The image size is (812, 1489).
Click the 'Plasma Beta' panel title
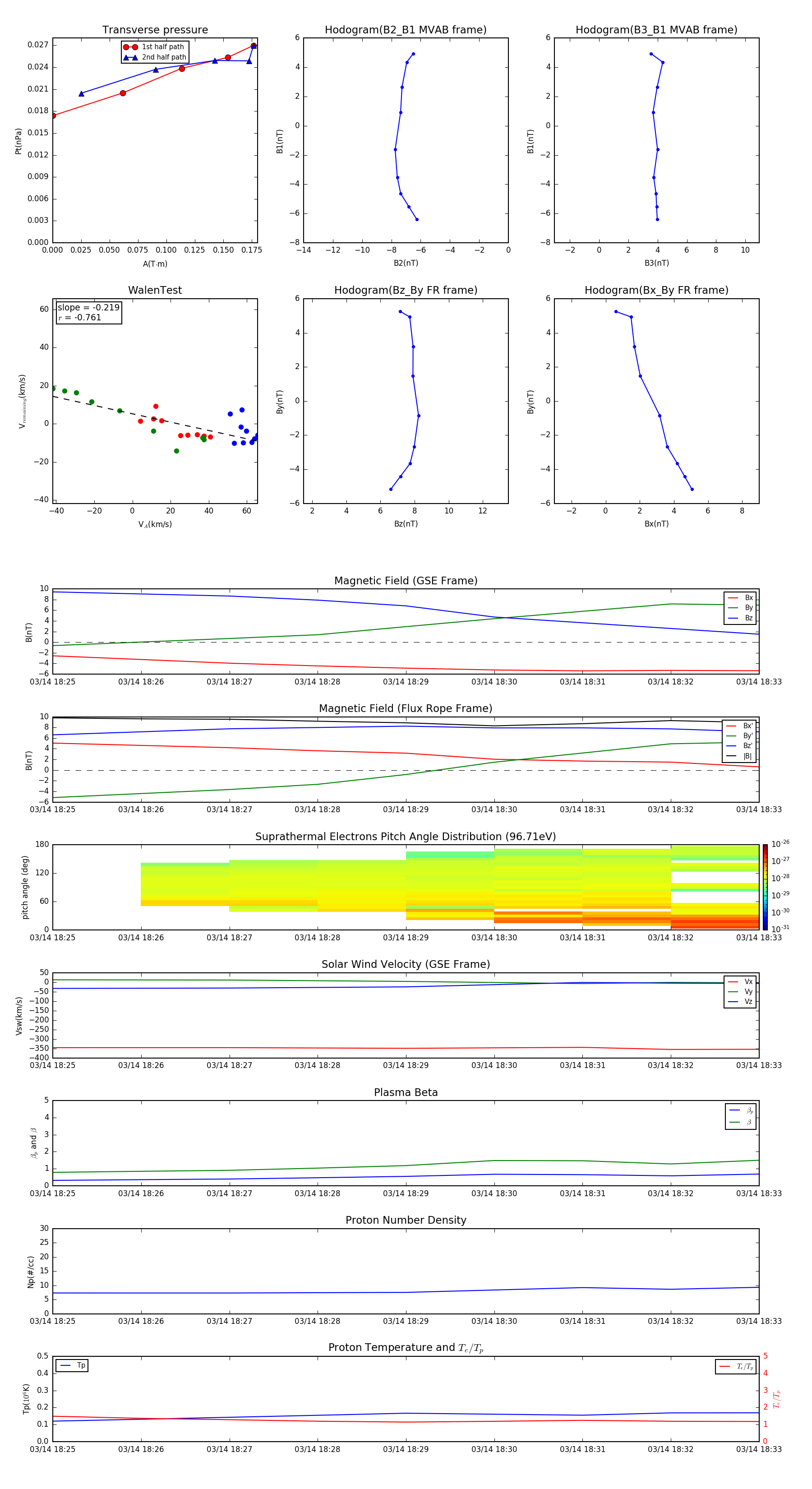(406, 1093)
